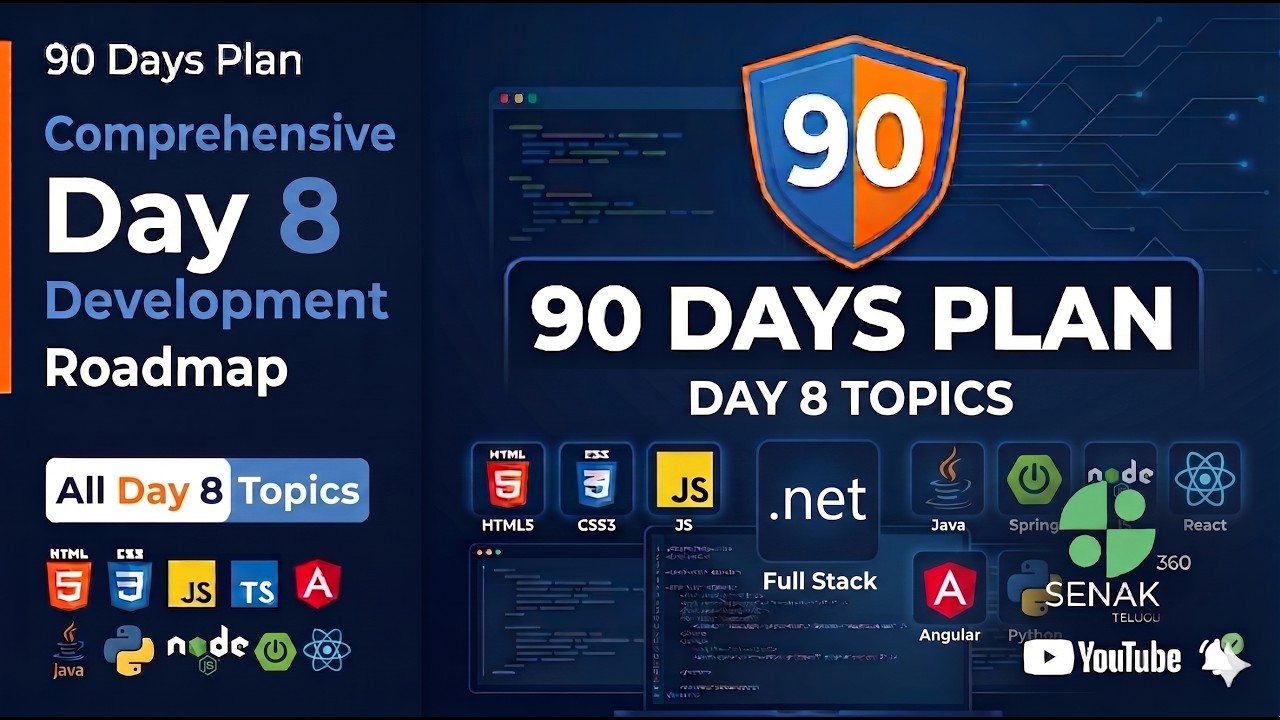Select the word "Comprehensive"
Viewport: 1280px width, 720px height.
pos(220,135)
